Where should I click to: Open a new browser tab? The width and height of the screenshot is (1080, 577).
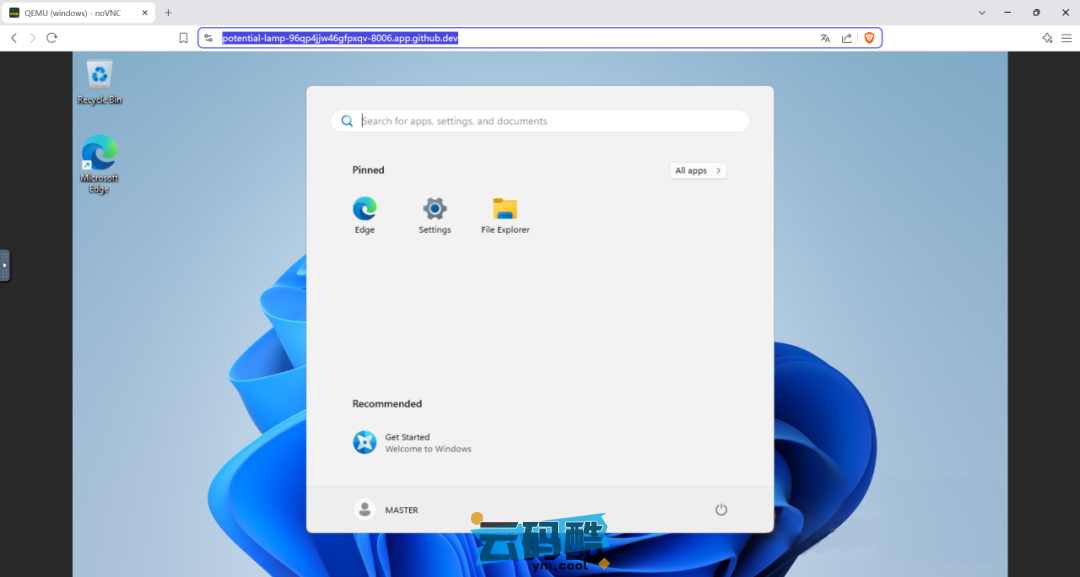168,13
